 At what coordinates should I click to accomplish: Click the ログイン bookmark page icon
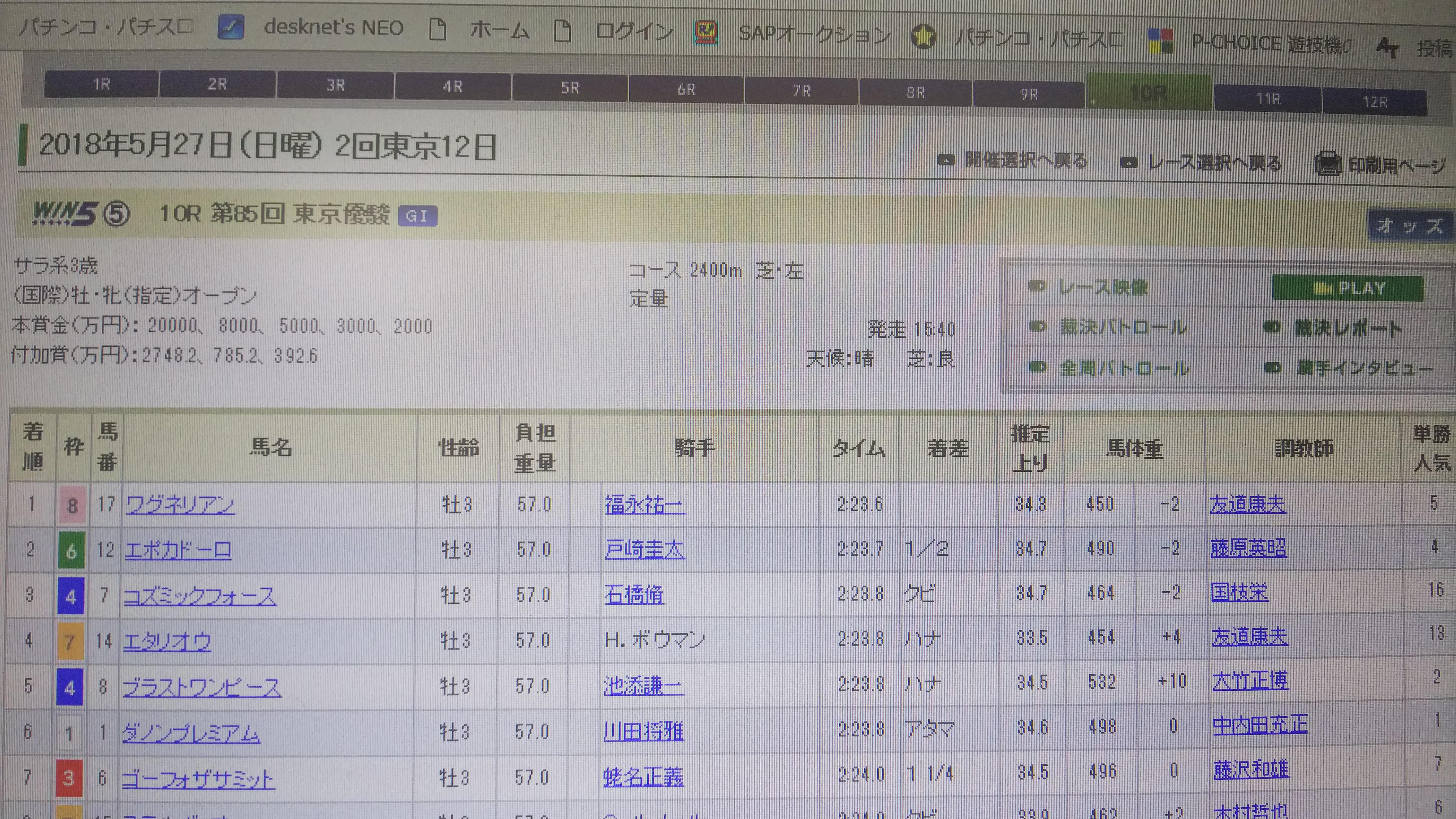pyautogui.click(x=562, y=31)
